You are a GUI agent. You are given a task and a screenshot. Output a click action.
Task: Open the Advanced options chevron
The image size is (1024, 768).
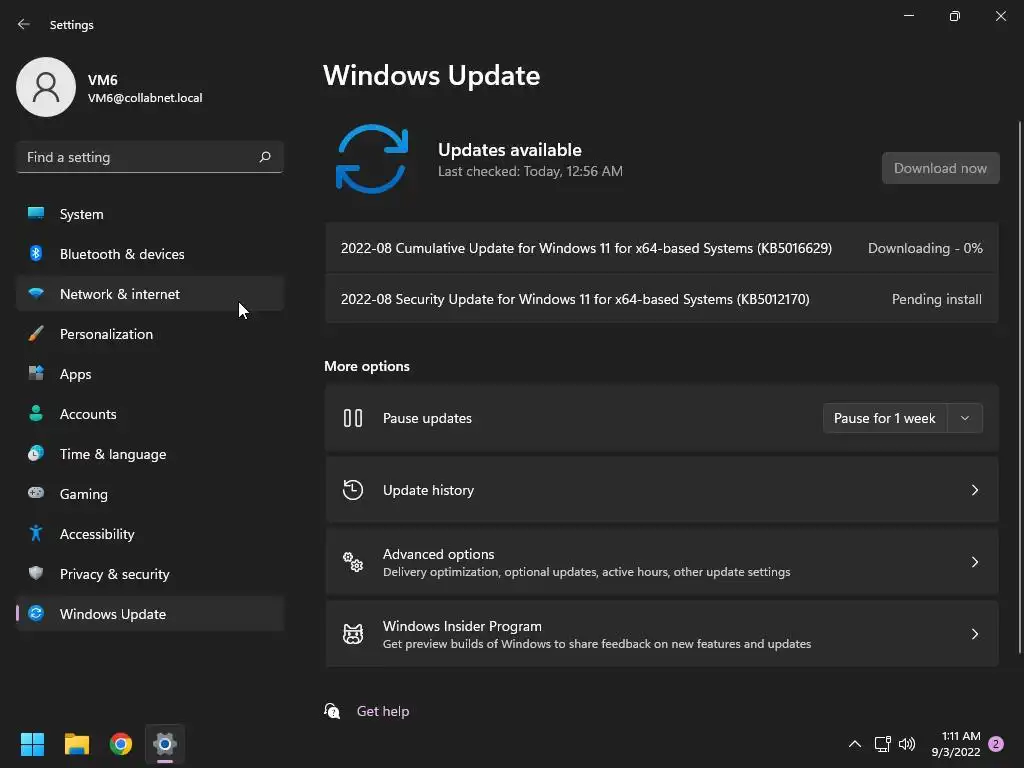point(974,562)
